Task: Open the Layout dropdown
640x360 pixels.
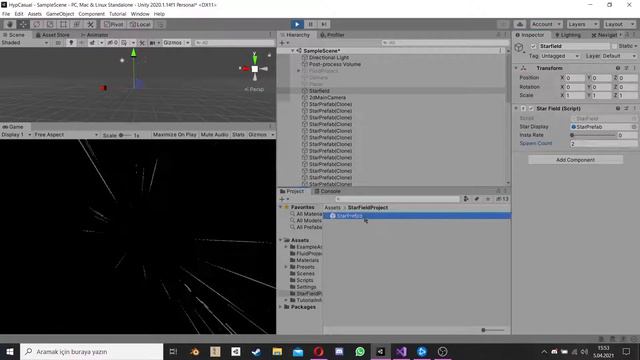Action: (x=619, y=24)
